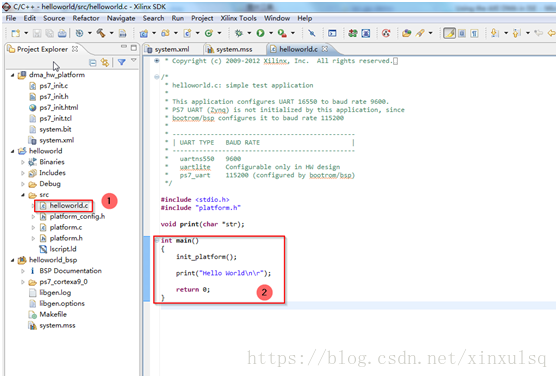
Task: Open the Refactor menu
Action: 86,18
